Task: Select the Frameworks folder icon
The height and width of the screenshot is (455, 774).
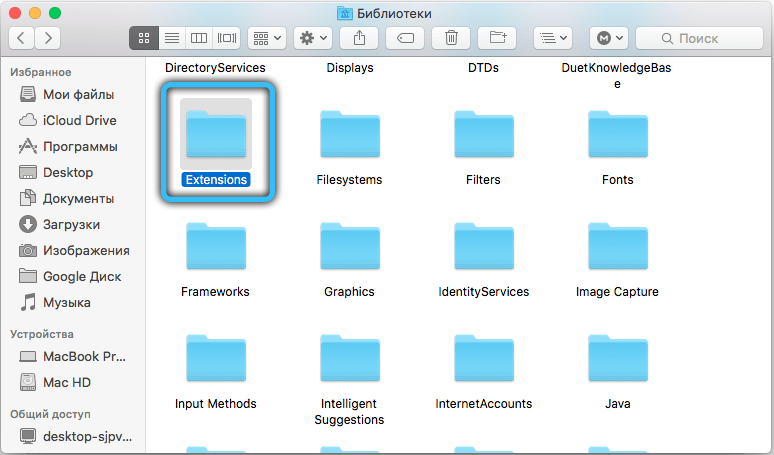Action: tap(216, 246)
